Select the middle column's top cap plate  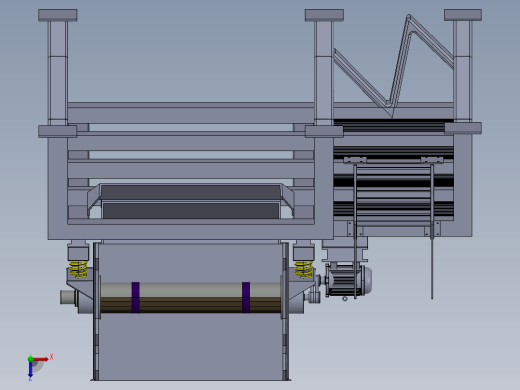324,15
